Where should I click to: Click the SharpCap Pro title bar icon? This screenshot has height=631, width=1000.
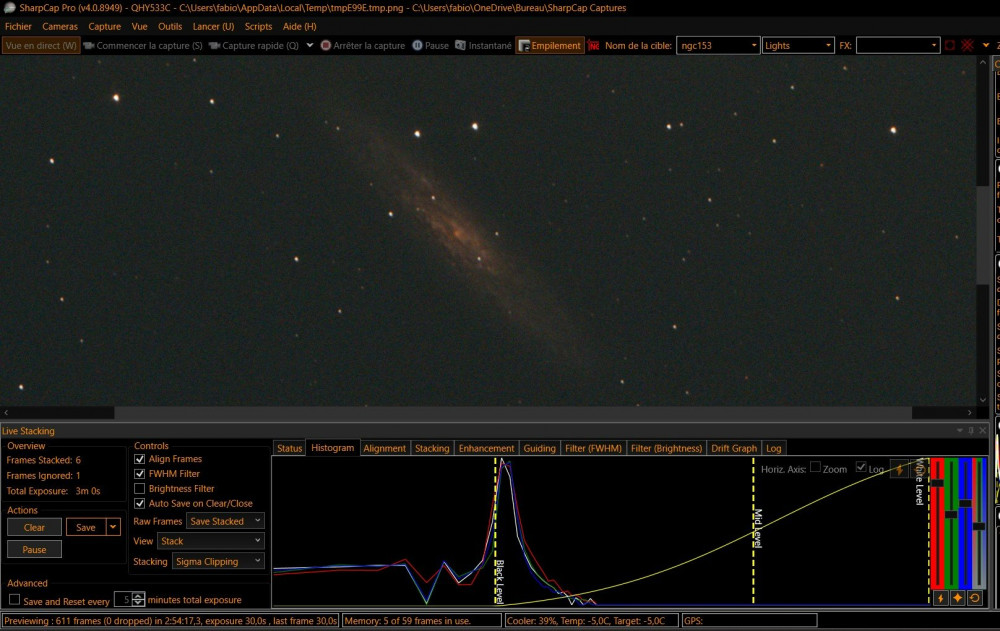click(x=9, y=8)
